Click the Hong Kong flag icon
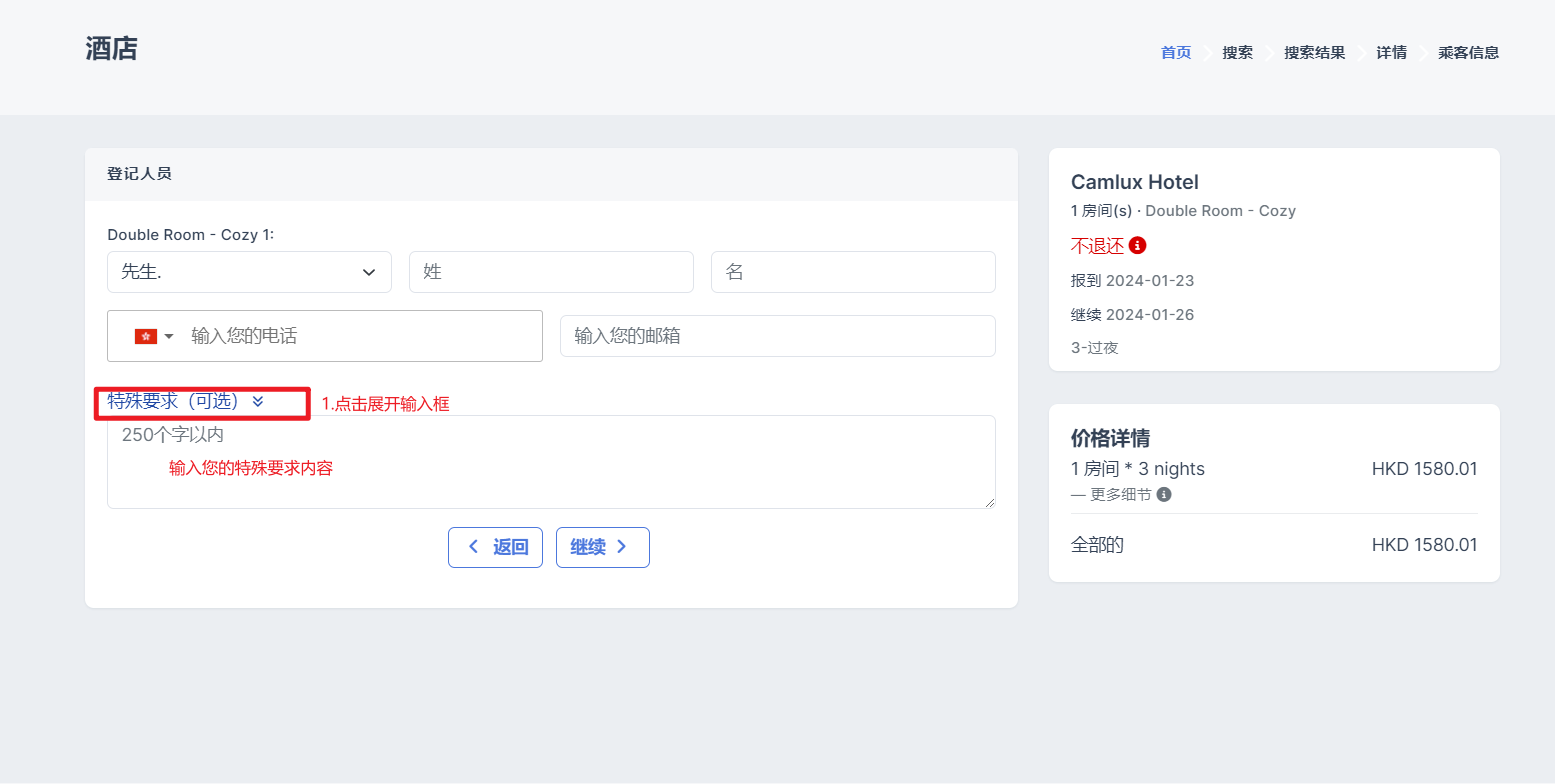Image resolution: width=1555 pixels, height=784 pixels. point(145,337)
